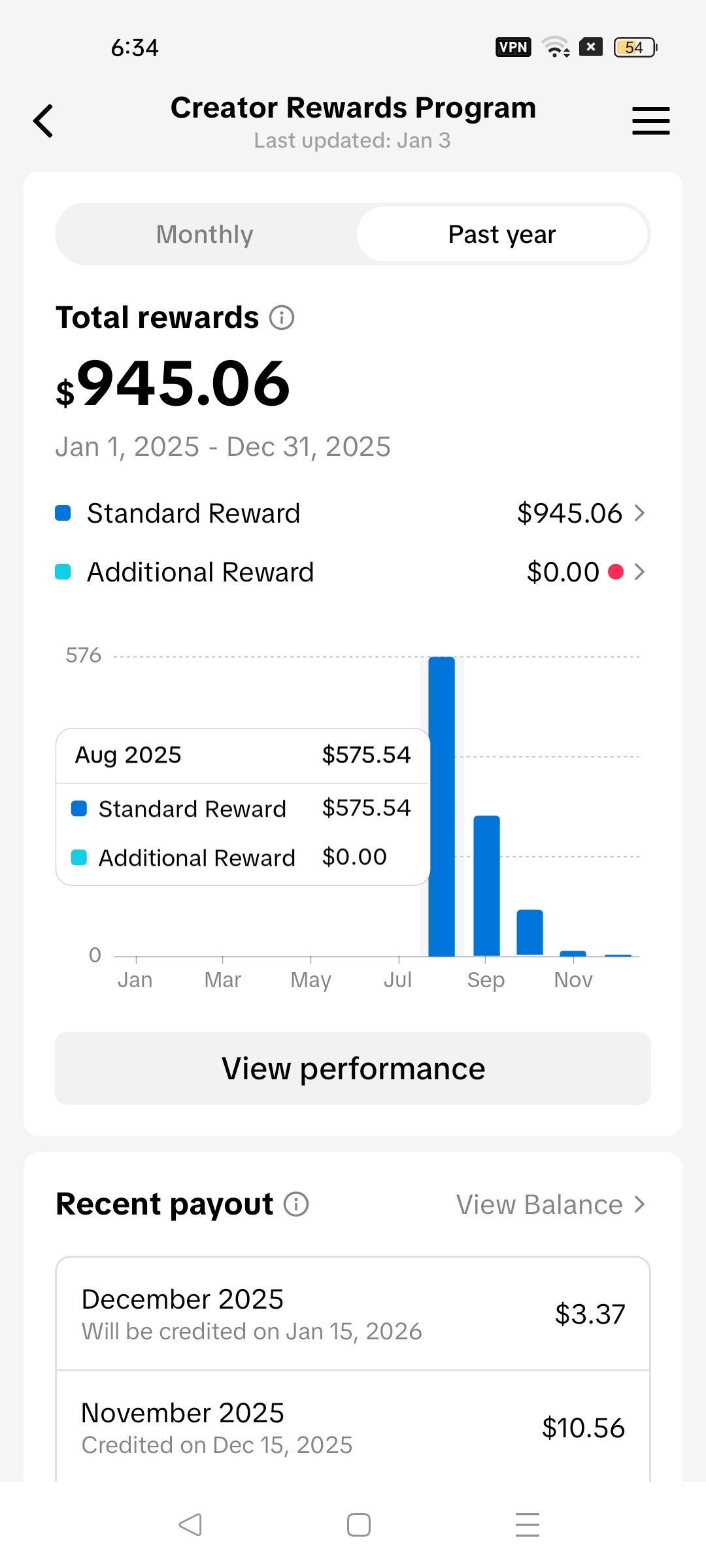Viewport: 706px width, 1568px height.
Task: Select the September bar in chart
Action: coord(486,886)
